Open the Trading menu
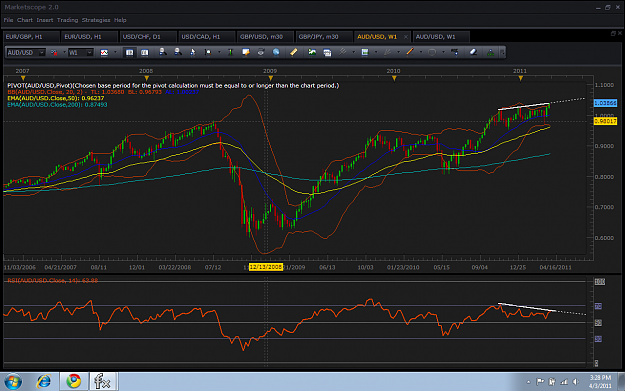625x391 pixels. [x=67, y=20]
